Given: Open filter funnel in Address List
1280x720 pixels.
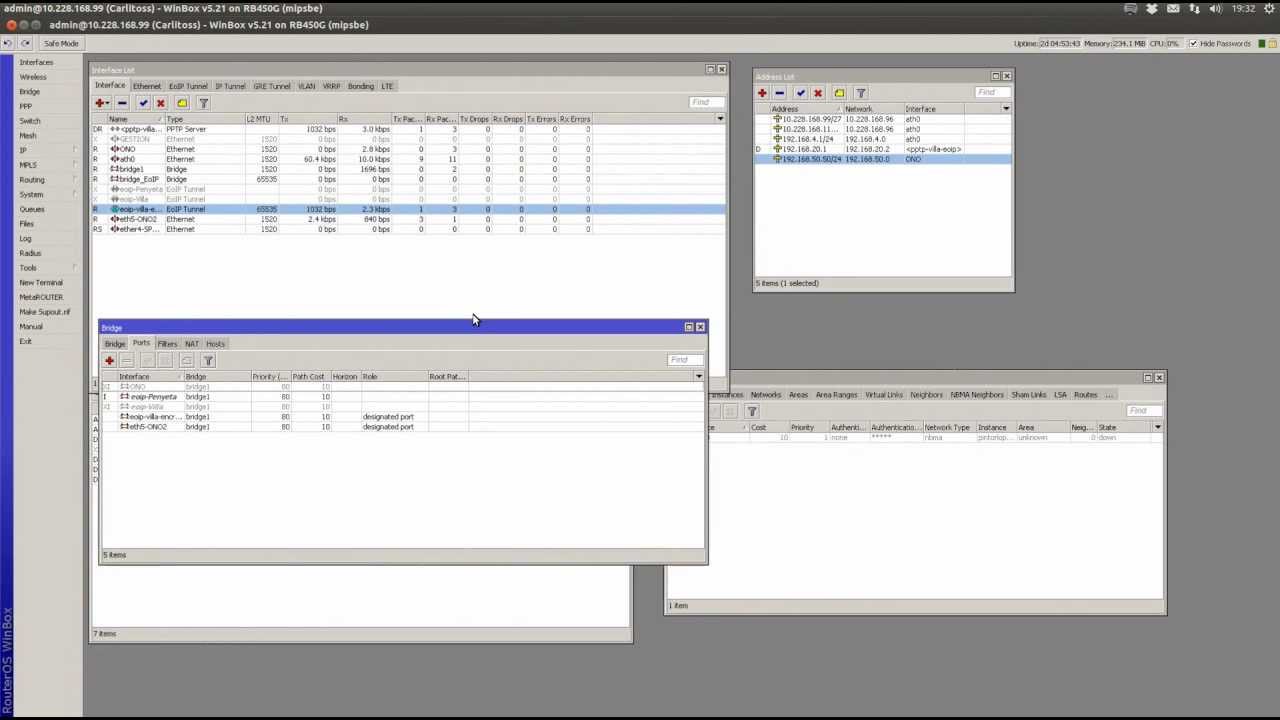Looking at the screenshot, I should coord(861,93).
